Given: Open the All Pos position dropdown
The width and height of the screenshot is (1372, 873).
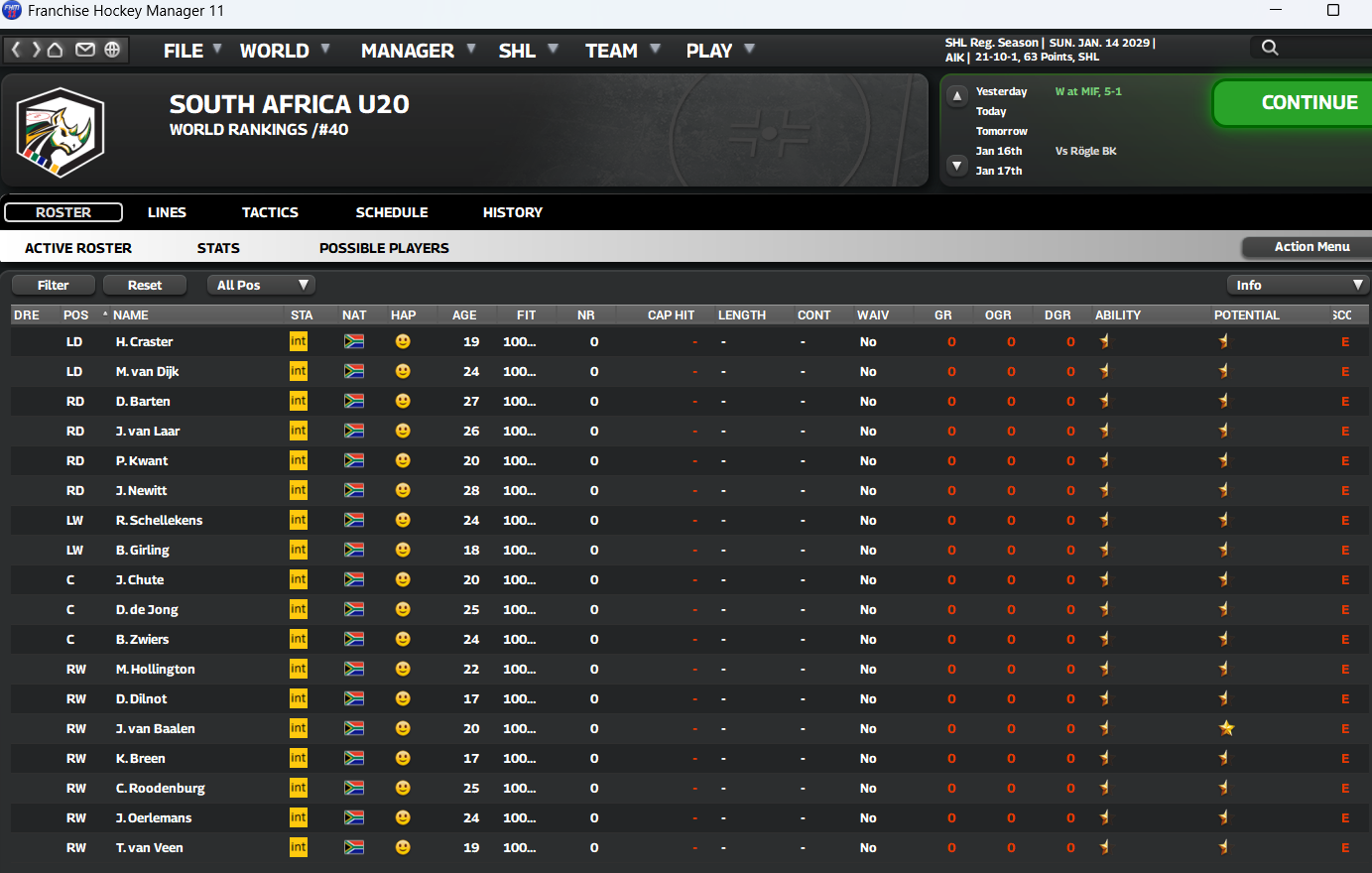Looking at the screenshot, I should [261, 285].
